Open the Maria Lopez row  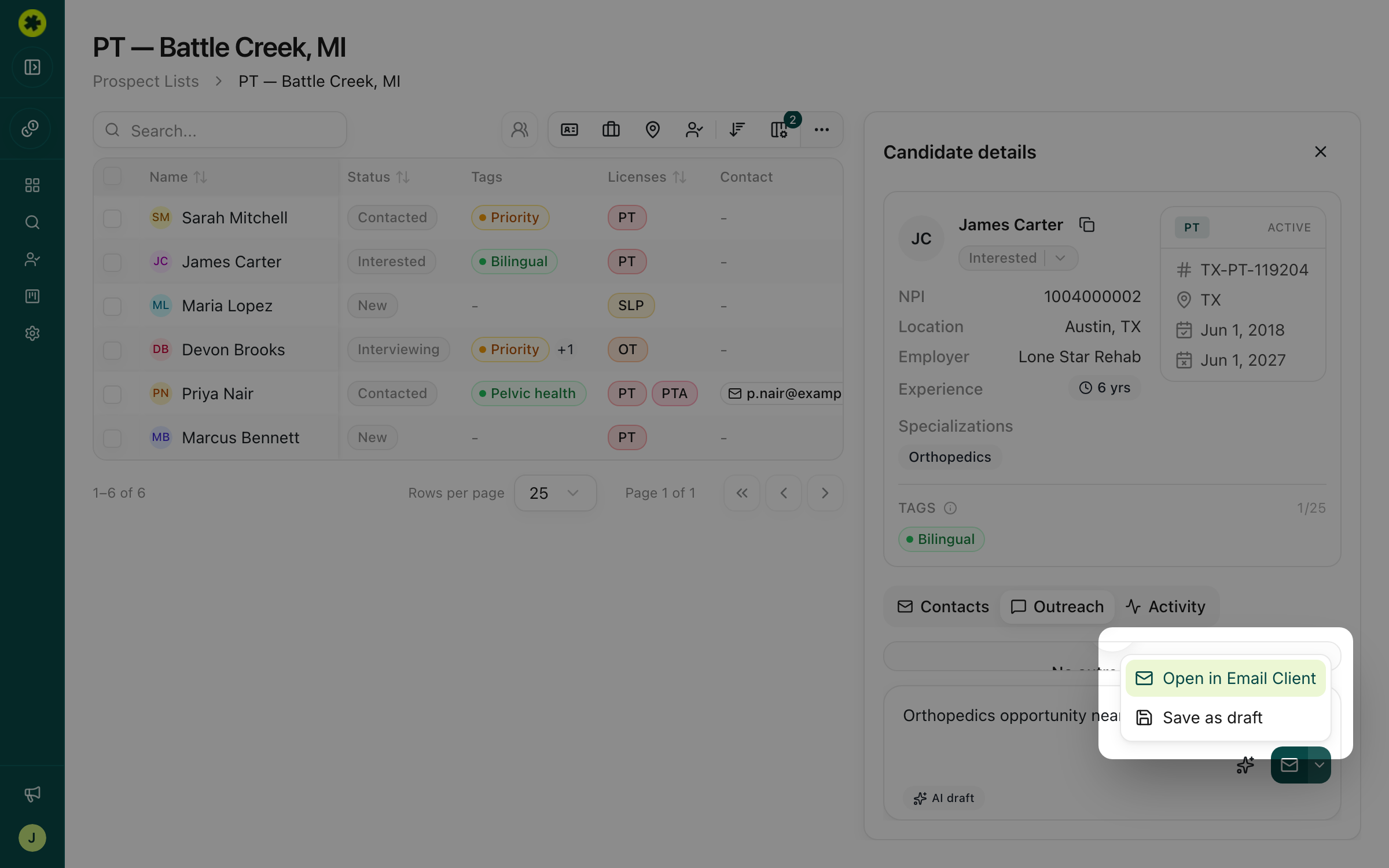click(x=468, y=306)
